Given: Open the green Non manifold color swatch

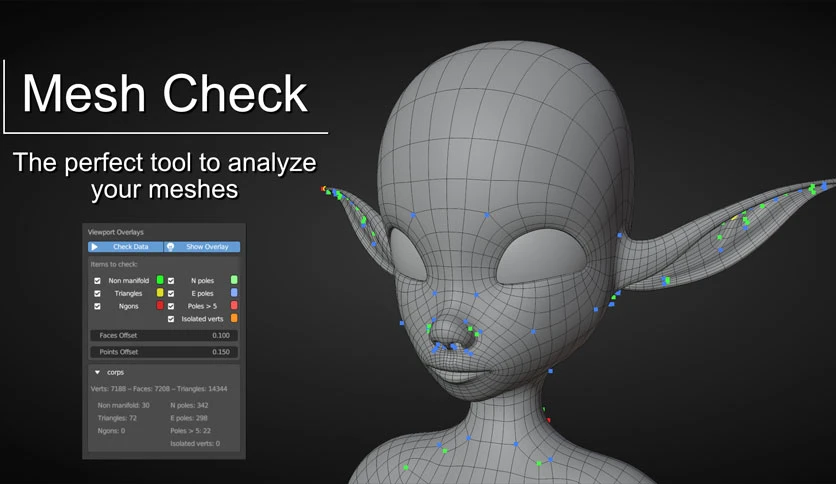Looking at the screenshot, I should 160,280.
